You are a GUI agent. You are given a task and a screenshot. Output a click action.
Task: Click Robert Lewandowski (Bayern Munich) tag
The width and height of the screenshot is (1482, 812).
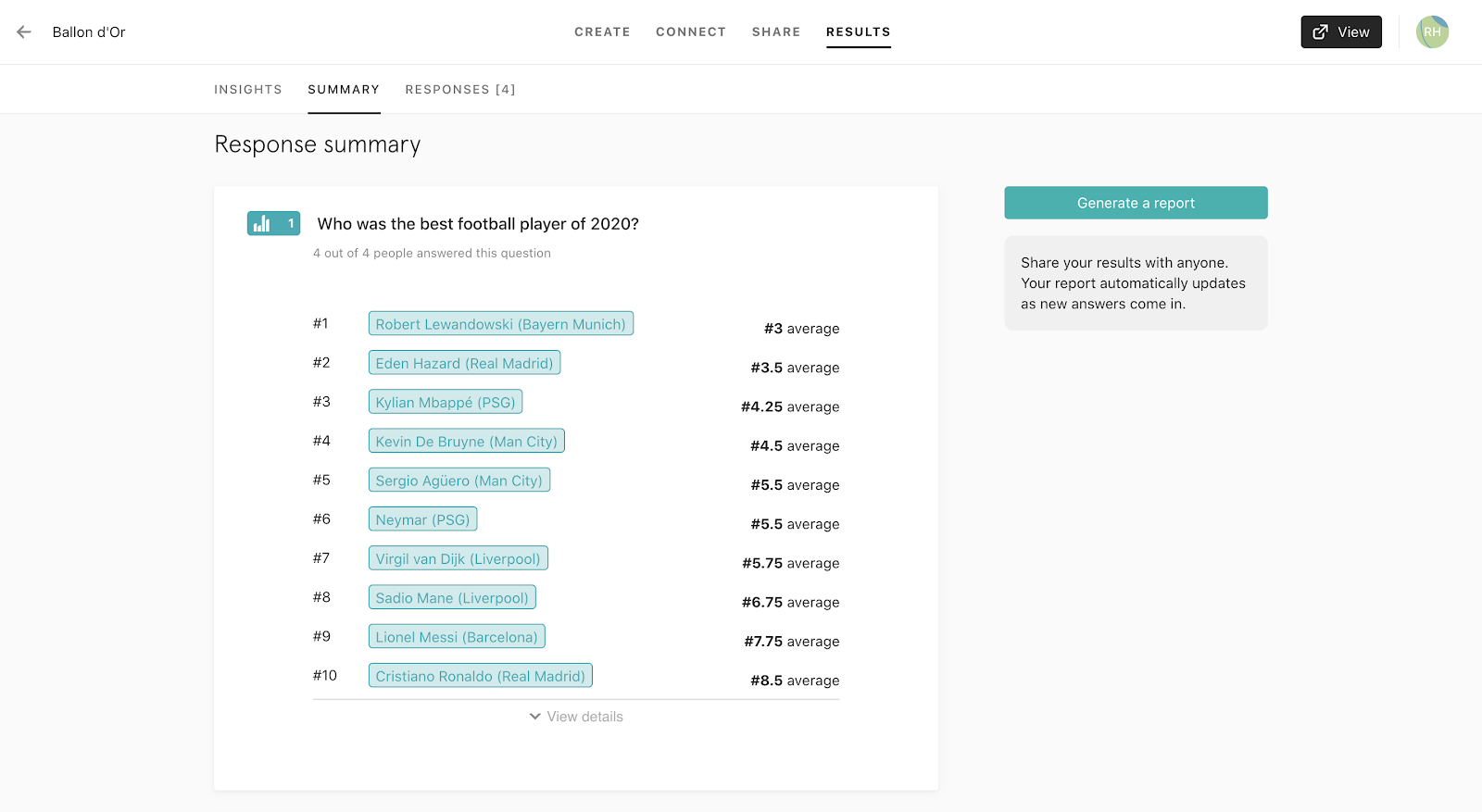coord(501,324)
